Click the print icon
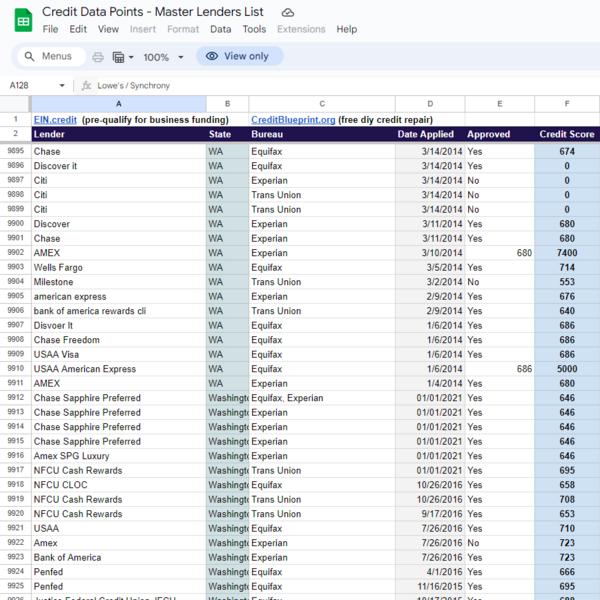Viewport: 600px width, 600px height. [x=98, y=57]
